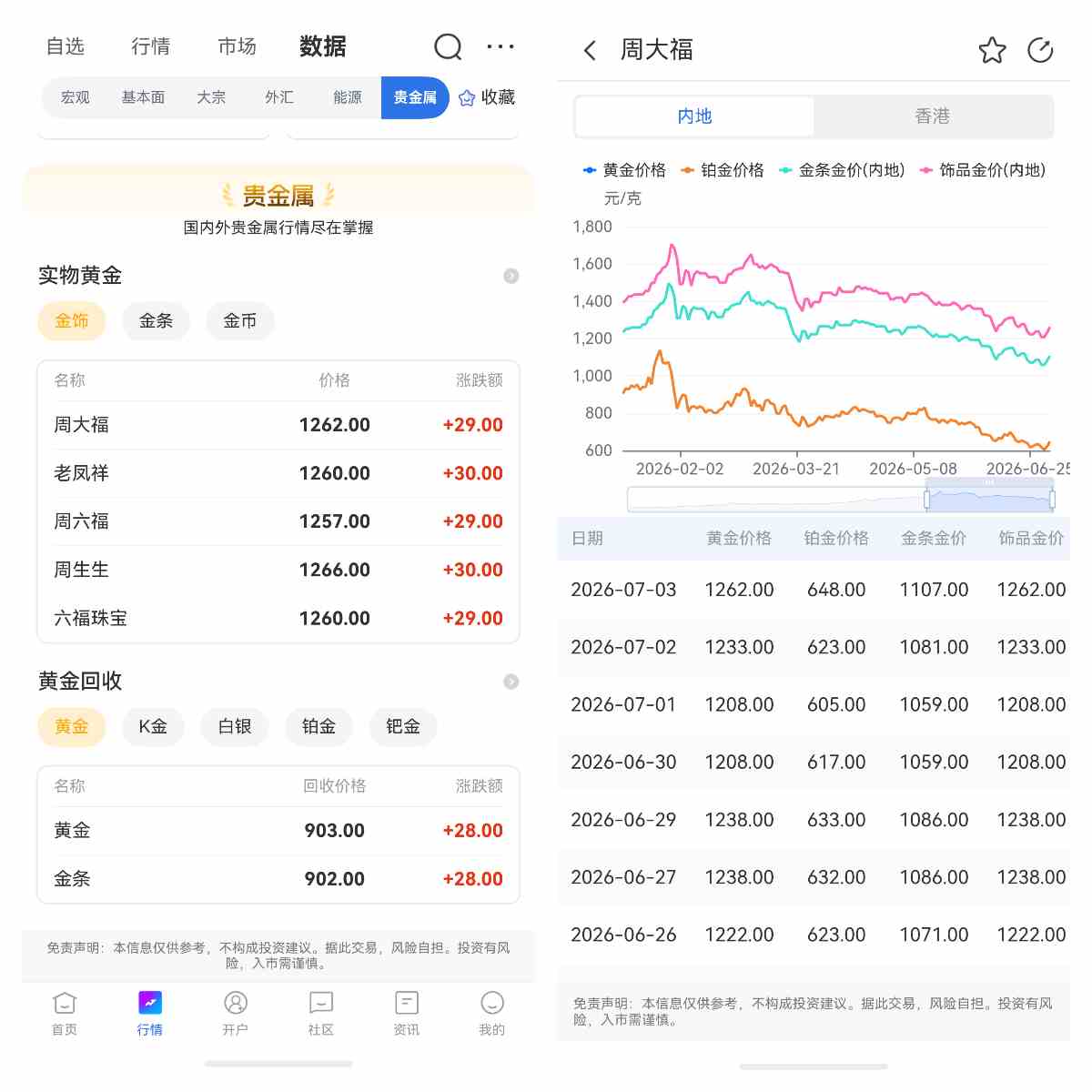
Task: Open the three-dot more menu
Action: tap(500, 46)
